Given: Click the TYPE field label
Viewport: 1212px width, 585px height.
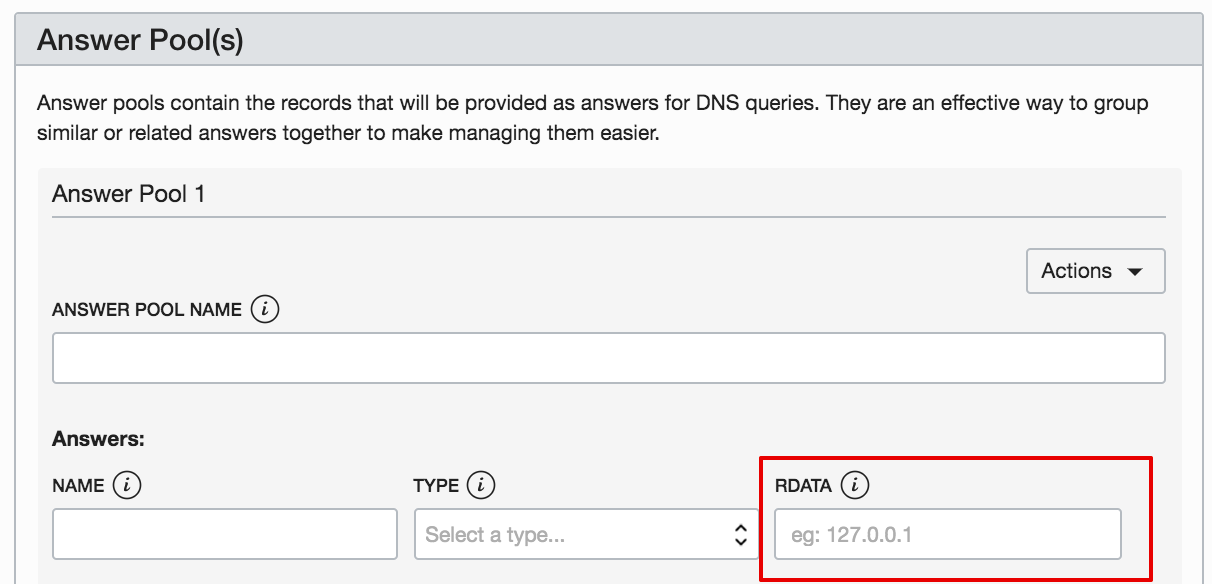Looking at the screenshot, I should click(436, 486).
